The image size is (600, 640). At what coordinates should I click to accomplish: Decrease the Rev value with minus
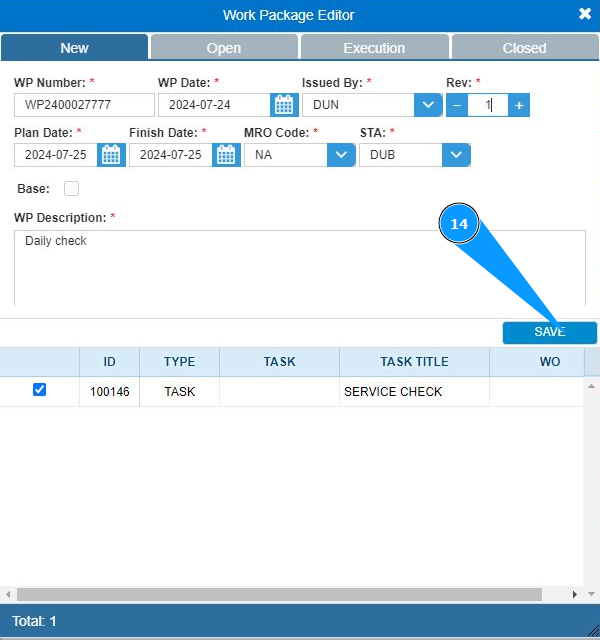pyautogui.click(x=457, y=105)
